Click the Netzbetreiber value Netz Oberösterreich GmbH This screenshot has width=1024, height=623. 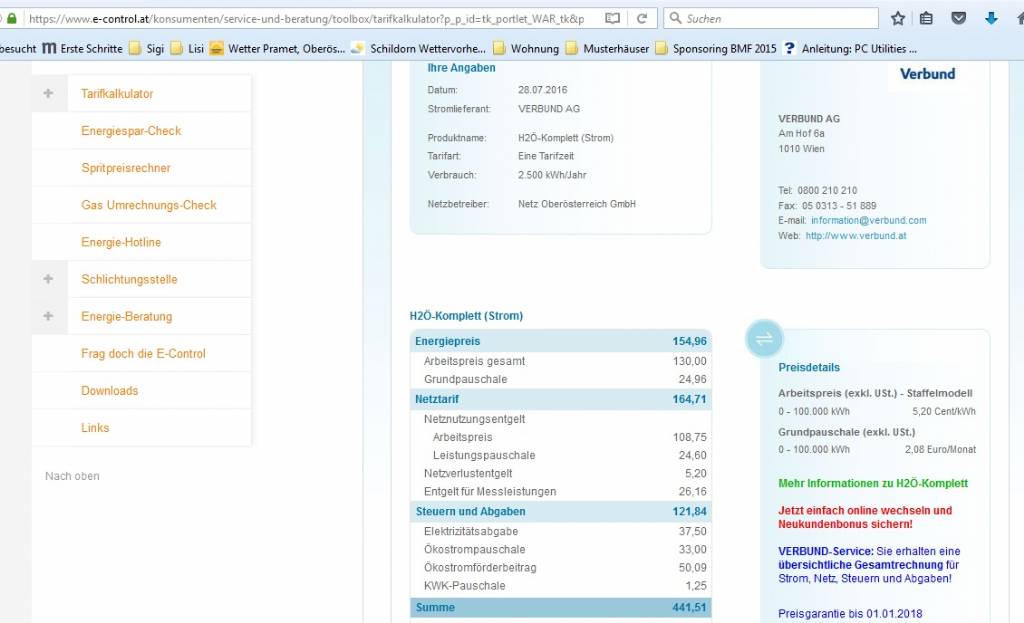pos(577,204)
